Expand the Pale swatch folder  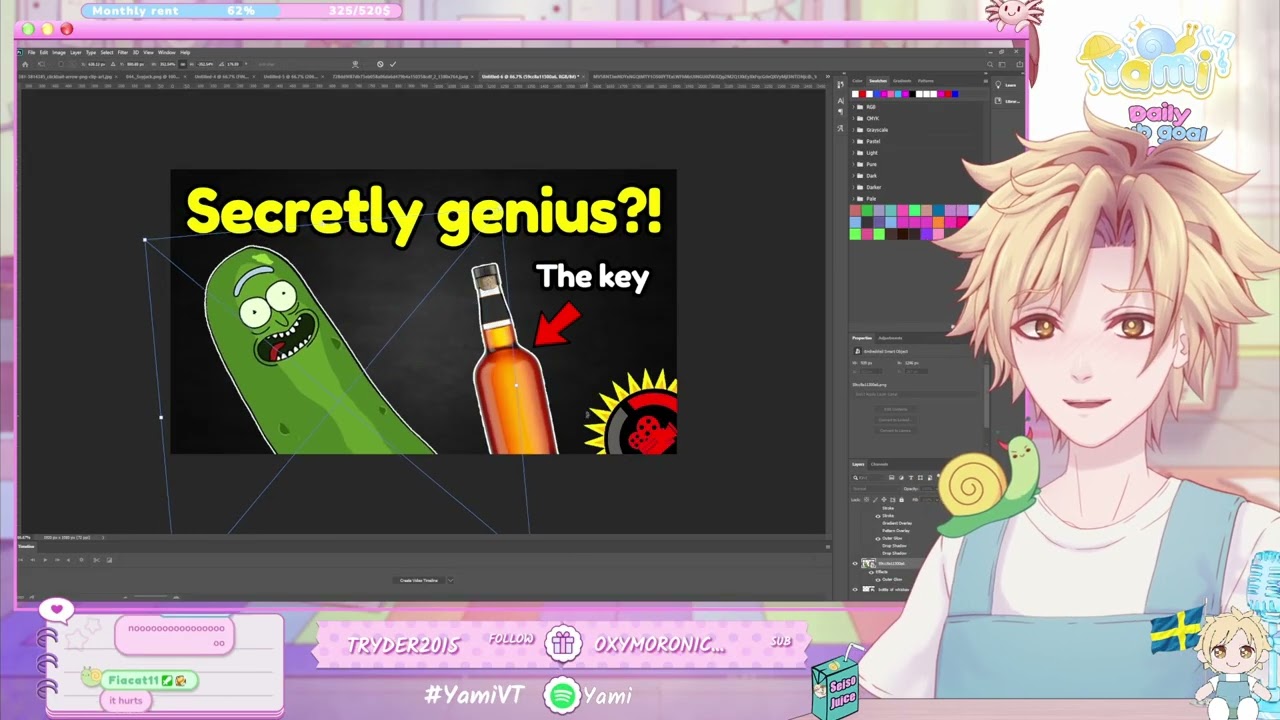click(853, 199)
